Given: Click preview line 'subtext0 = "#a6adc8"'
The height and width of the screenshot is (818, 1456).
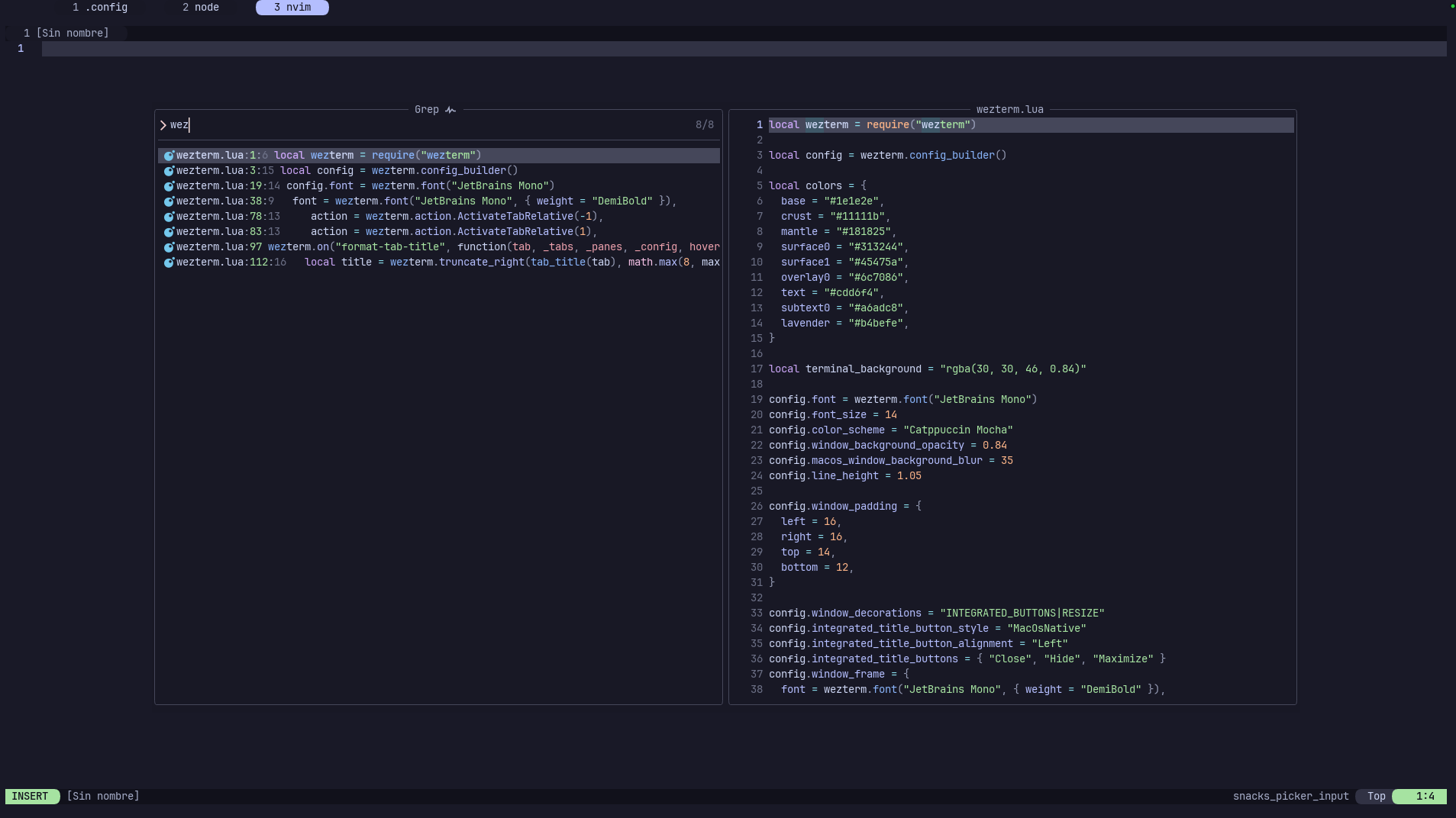Looking at the screenshot, I should [x=844, y=308].
